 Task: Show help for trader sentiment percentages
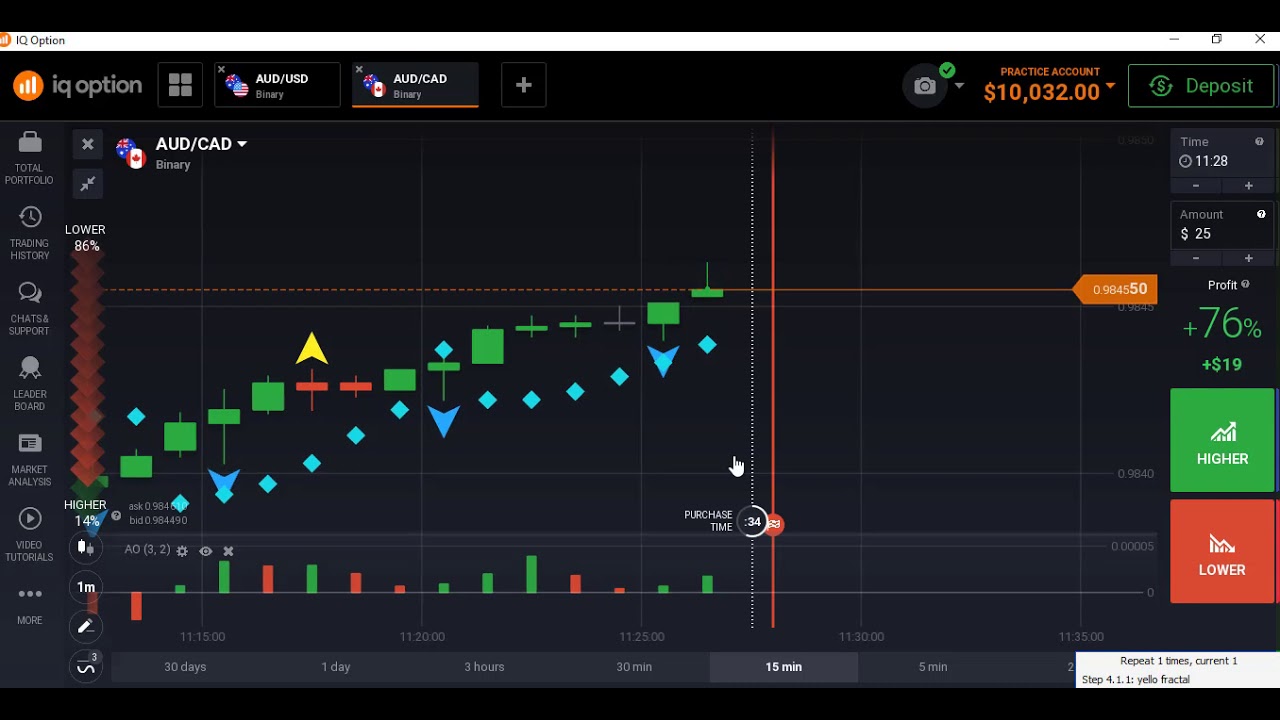[116, 516]
